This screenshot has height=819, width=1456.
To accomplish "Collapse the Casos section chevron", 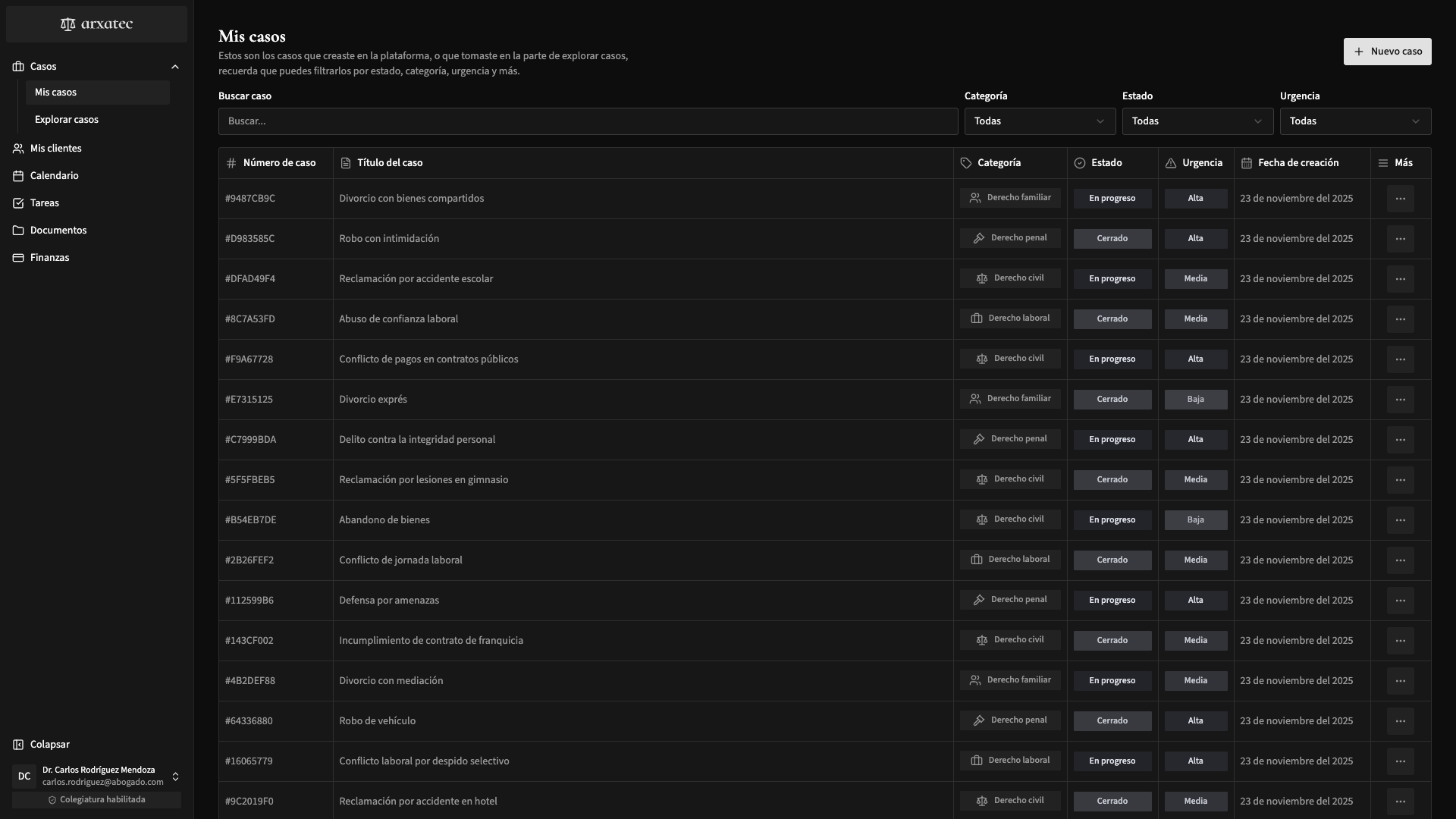I will [175, 67].
